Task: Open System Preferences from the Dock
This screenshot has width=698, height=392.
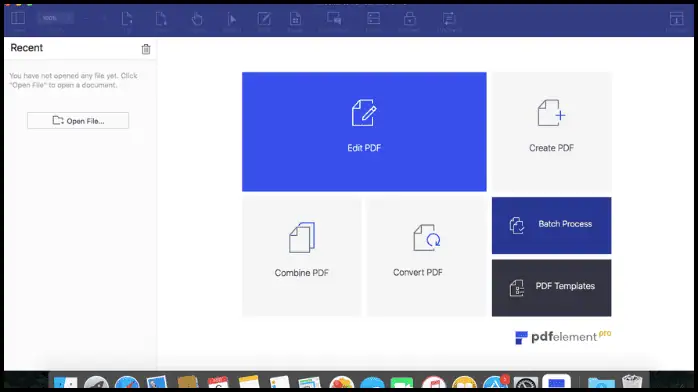Action: (526, 384)
